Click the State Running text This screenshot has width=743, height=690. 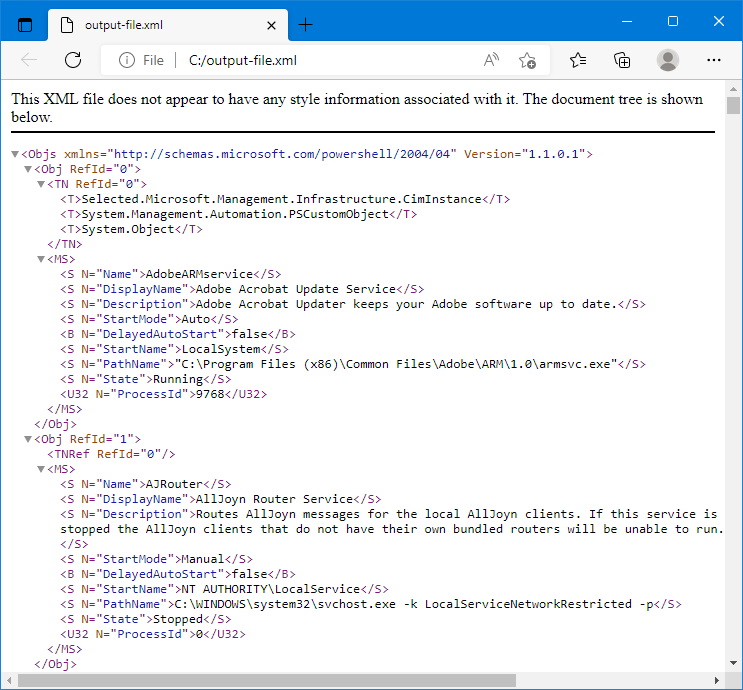tap(178, 379)
